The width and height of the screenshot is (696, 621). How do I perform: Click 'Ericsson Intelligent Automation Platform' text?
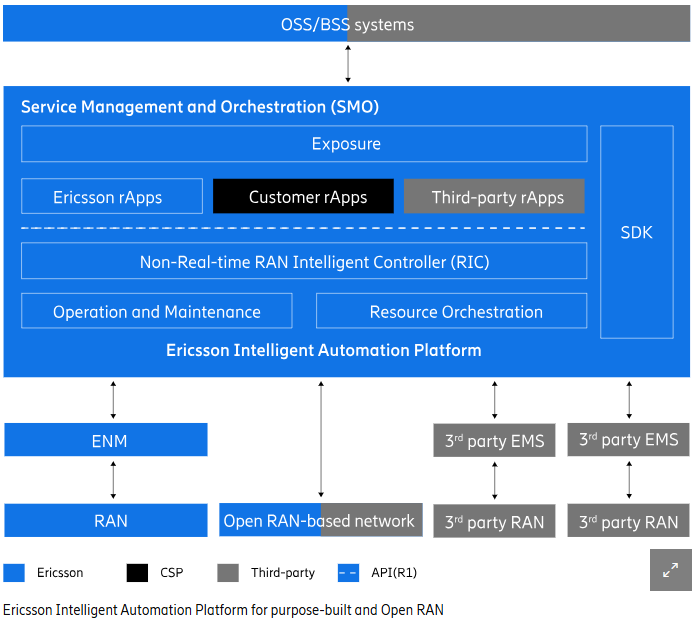[324, 350]
